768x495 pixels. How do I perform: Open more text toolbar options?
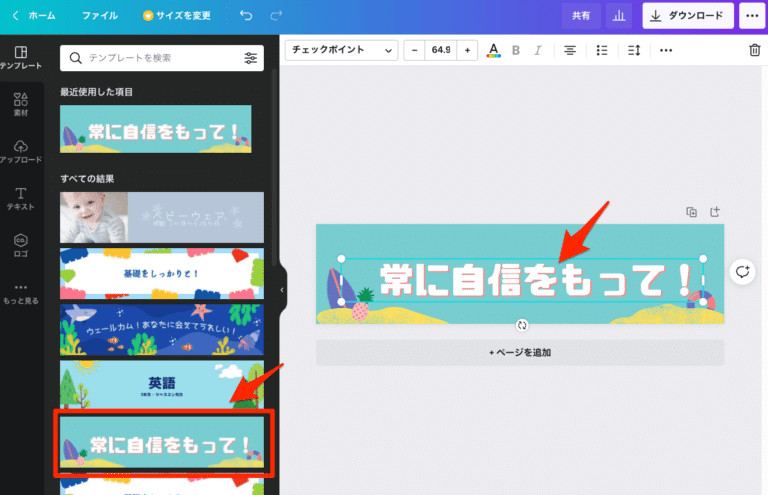(x=666, y=50)
